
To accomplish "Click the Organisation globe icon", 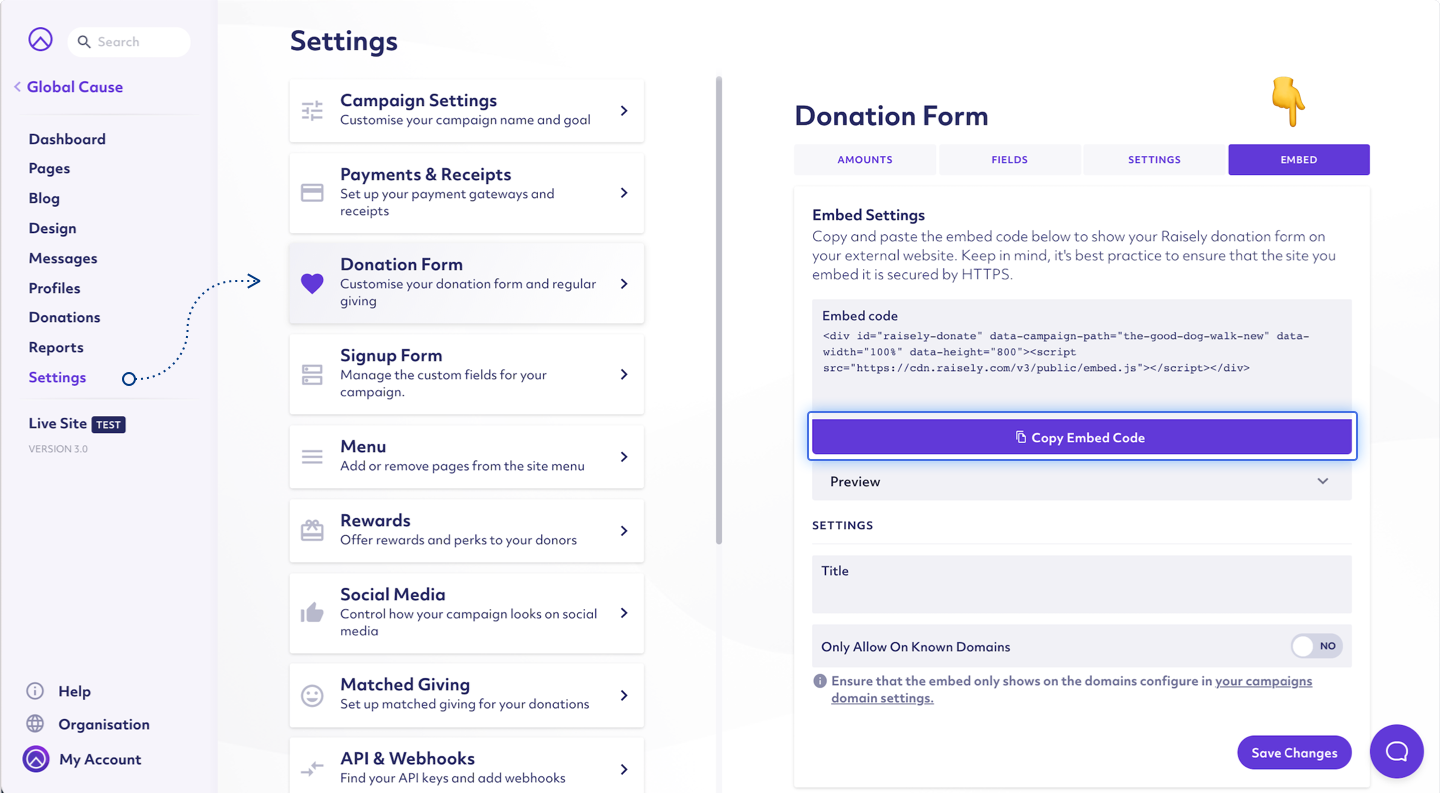I will pos(35,724).
